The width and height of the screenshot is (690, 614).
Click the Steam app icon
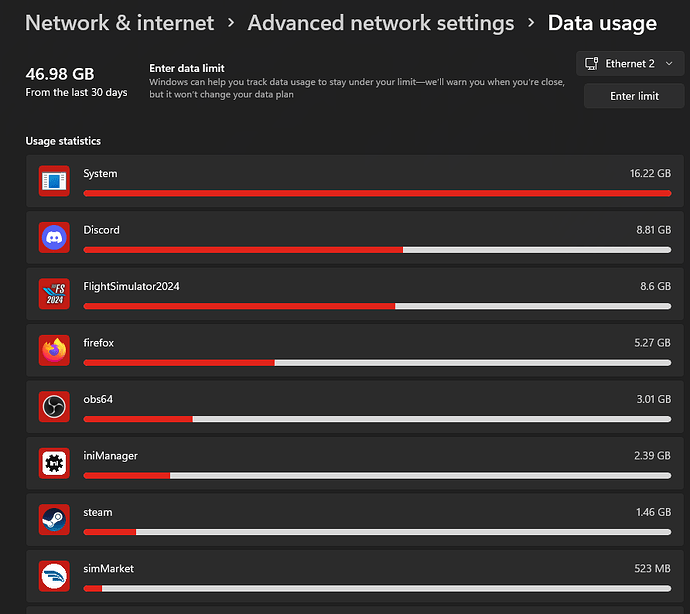[x=54, y=519]
